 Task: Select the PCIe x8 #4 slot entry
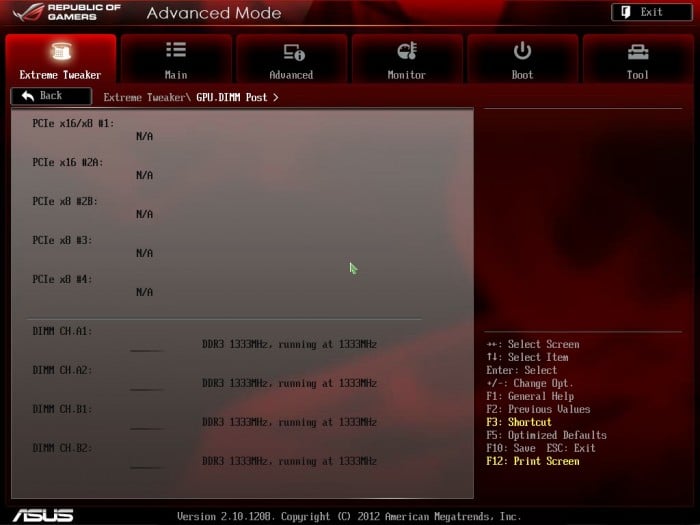point(62,279)
